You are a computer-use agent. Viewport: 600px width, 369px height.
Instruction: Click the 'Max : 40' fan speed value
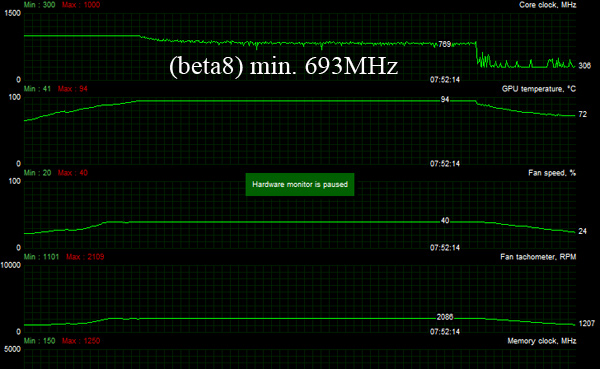tap(73, 173)
